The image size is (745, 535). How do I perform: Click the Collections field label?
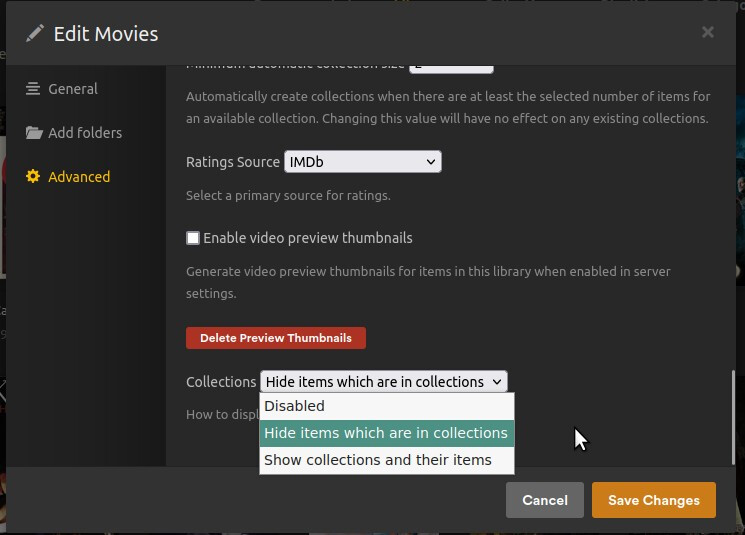click(221, 382)
